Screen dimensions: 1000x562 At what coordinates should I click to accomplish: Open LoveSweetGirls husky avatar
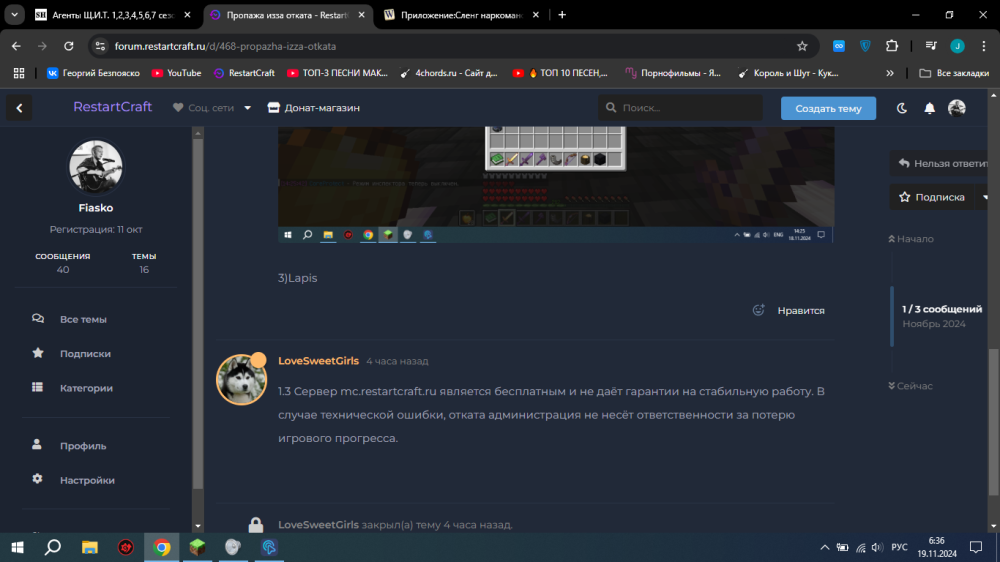pyautogui.click(x=241, y=380)
